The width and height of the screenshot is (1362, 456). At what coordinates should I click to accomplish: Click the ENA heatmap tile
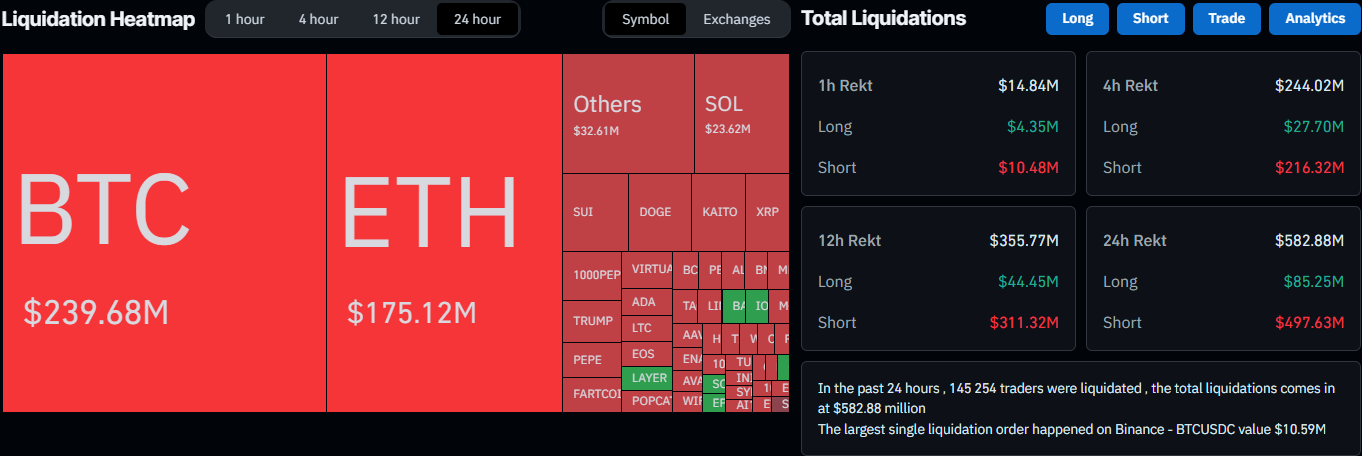coord(688,359)
